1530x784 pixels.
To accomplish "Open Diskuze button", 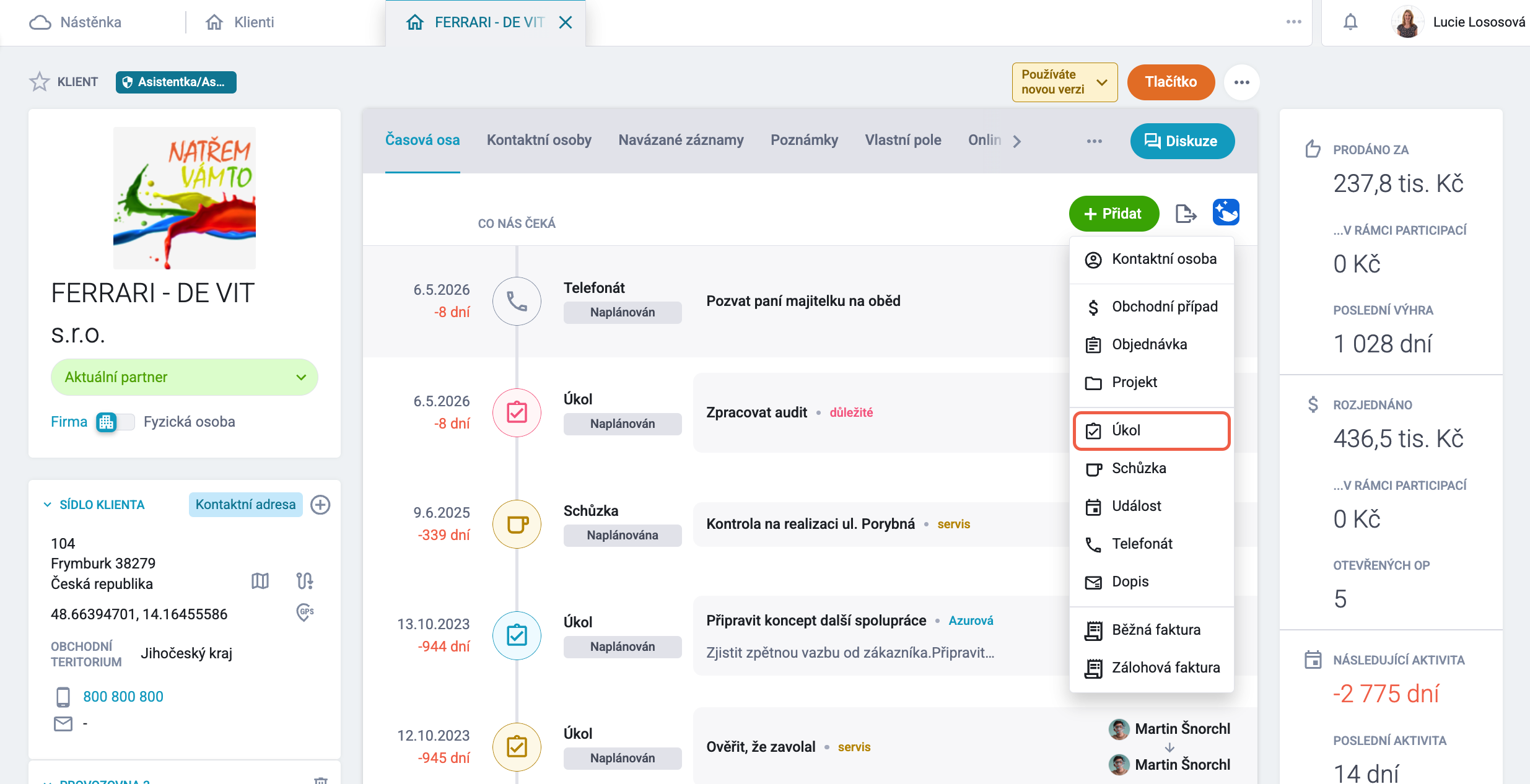I will coord(1182,141).
